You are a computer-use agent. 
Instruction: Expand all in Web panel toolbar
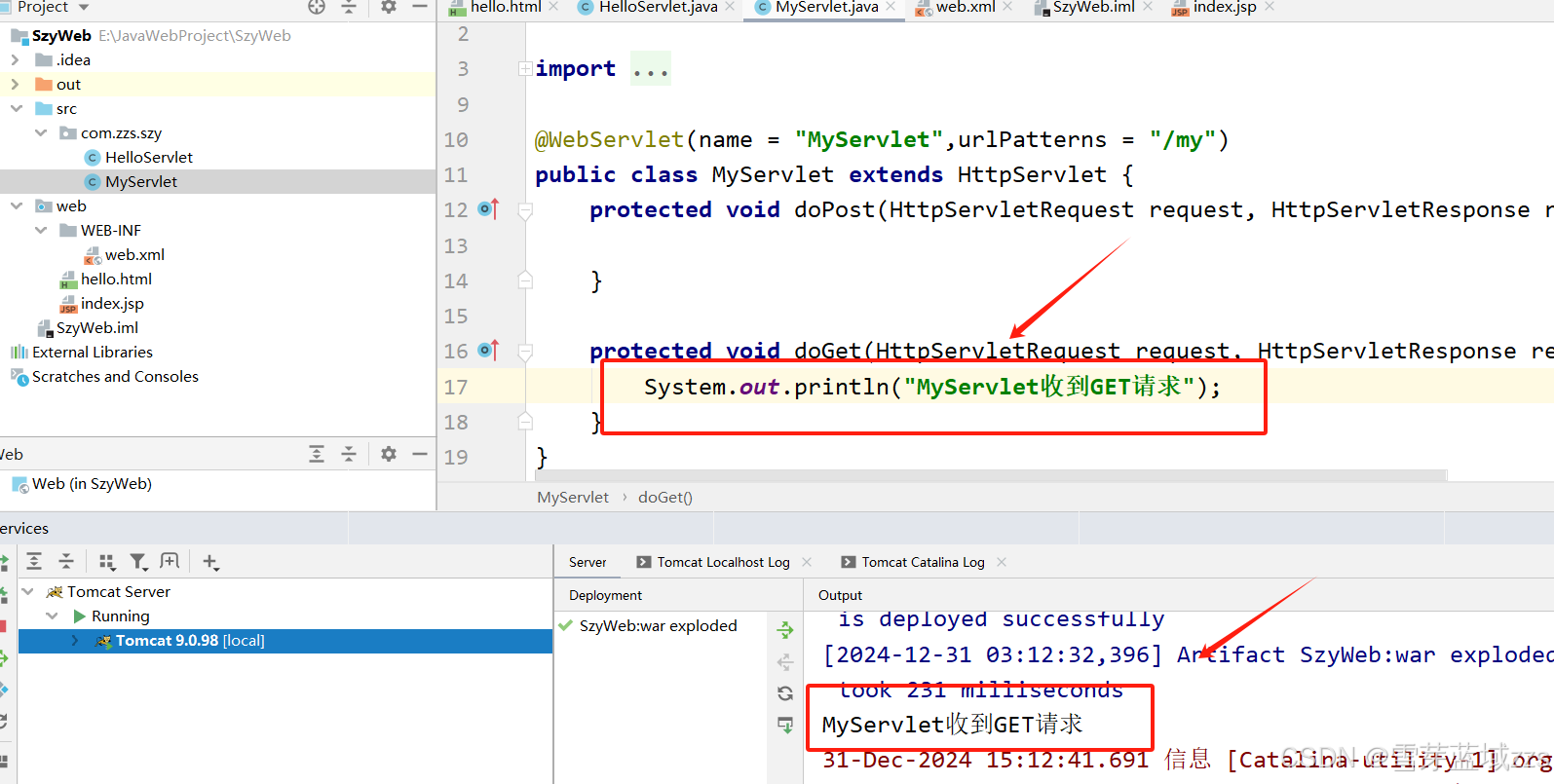click(x=317, y=454)
